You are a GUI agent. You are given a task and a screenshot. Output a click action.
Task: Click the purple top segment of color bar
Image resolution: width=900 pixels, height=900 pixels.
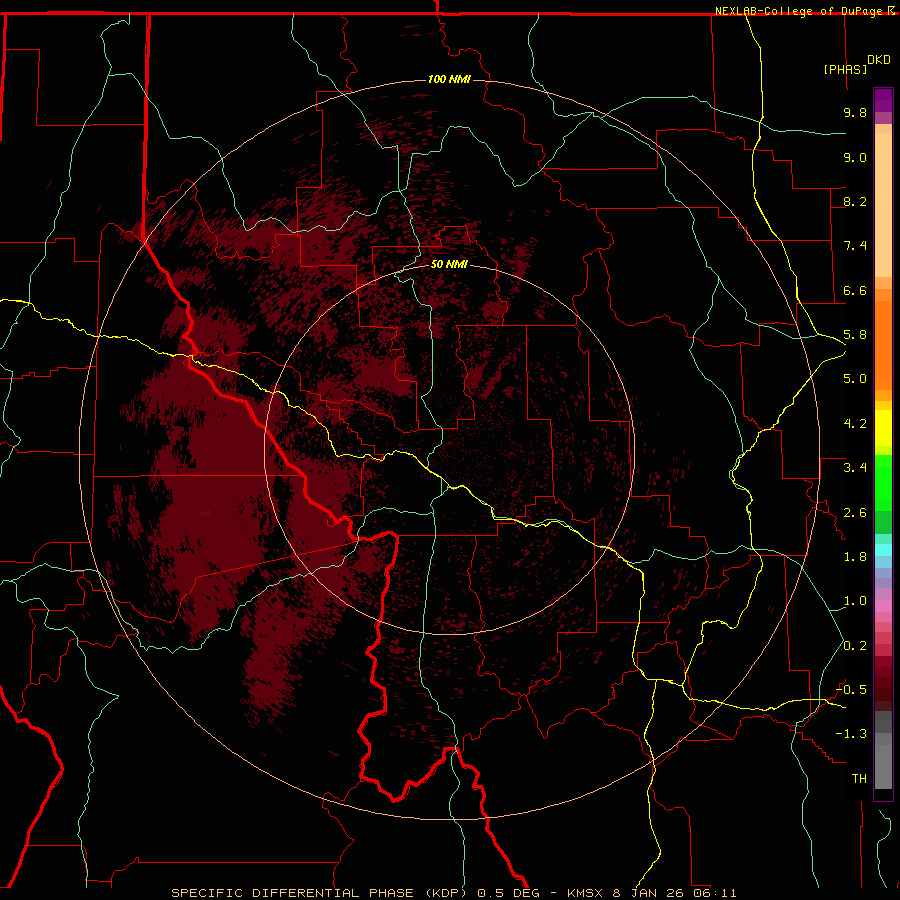coord(883,100)
